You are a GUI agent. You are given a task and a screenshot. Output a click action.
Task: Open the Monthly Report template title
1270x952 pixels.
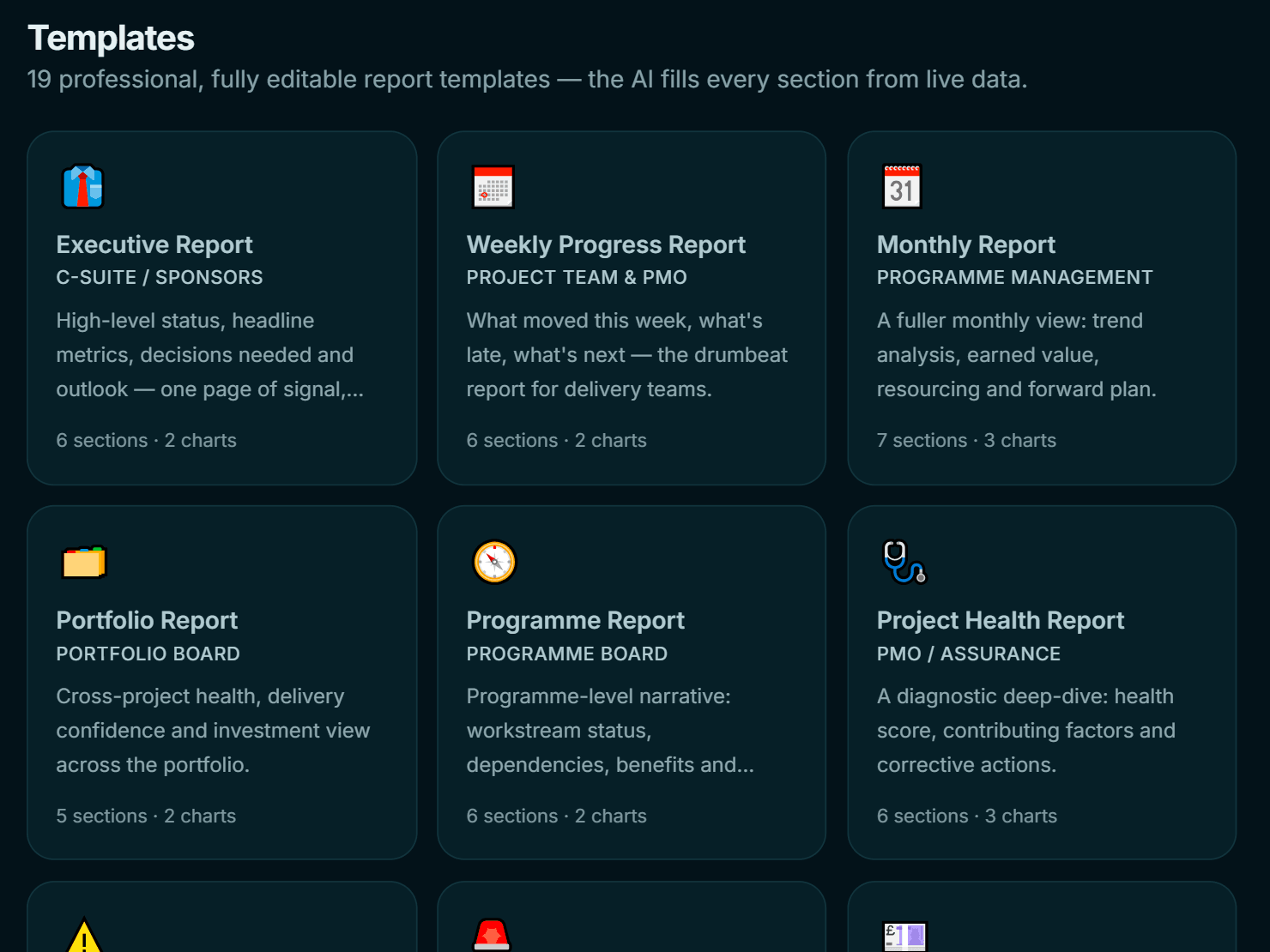click(965, 245)
